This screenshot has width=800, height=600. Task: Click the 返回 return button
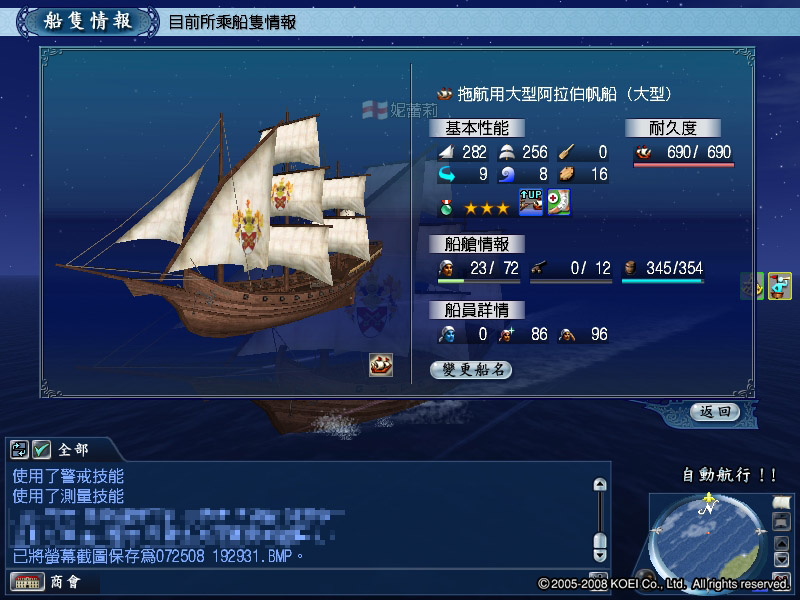coord(715,412)
